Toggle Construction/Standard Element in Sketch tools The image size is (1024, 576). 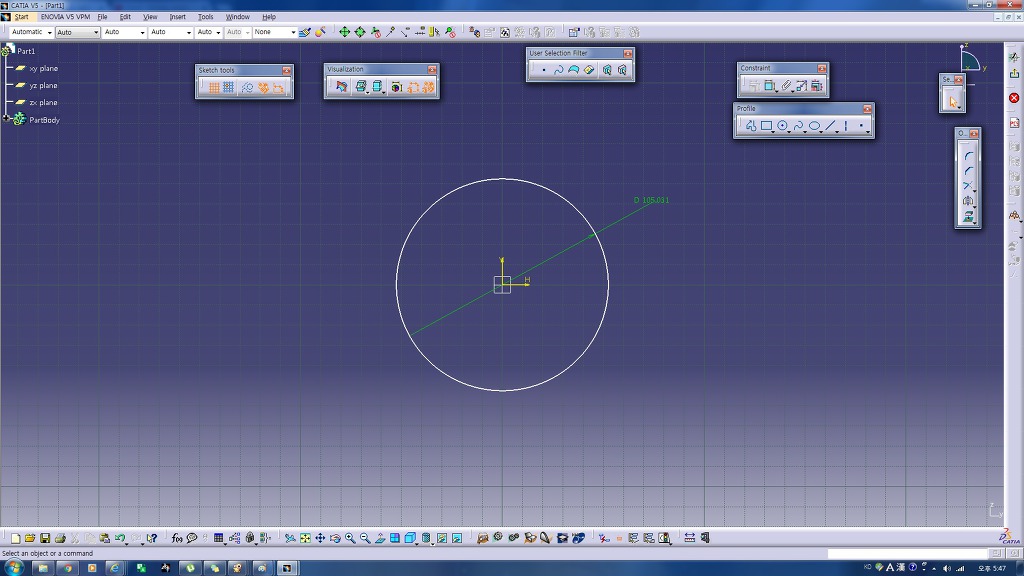[x=246, y=87]
